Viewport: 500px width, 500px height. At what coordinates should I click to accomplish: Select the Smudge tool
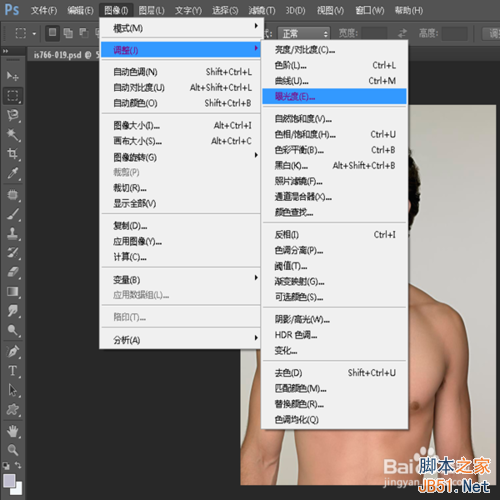[13, 311]
